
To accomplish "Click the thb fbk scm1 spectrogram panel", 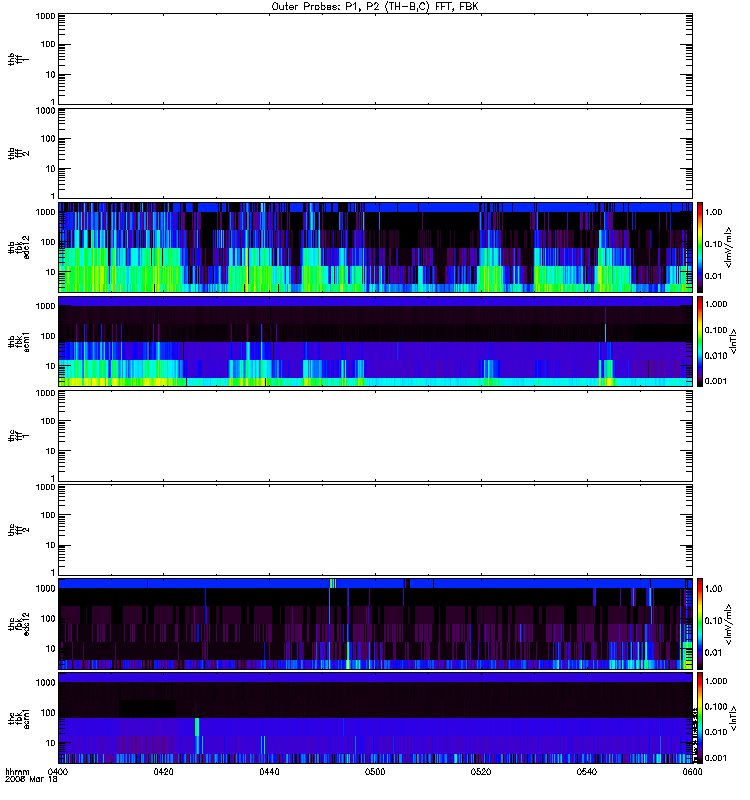I will pos(376,341).
